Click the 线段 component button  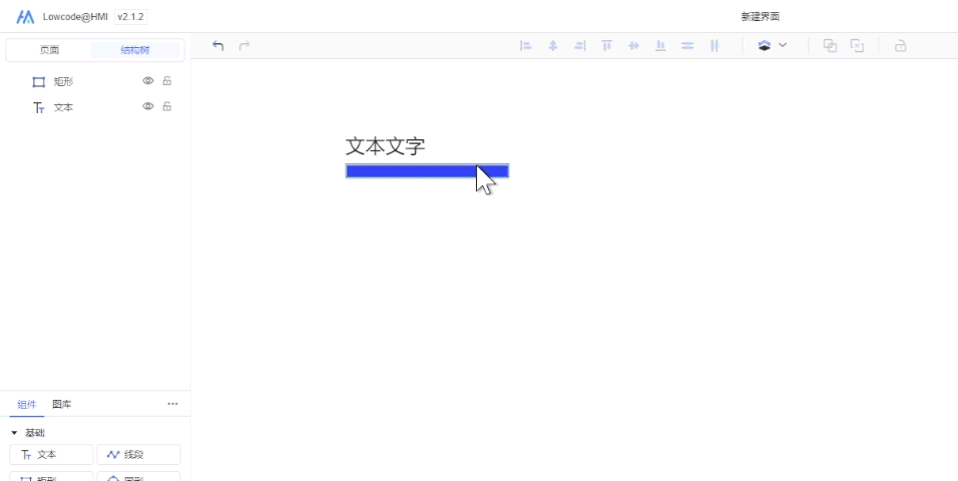point(139,455)
